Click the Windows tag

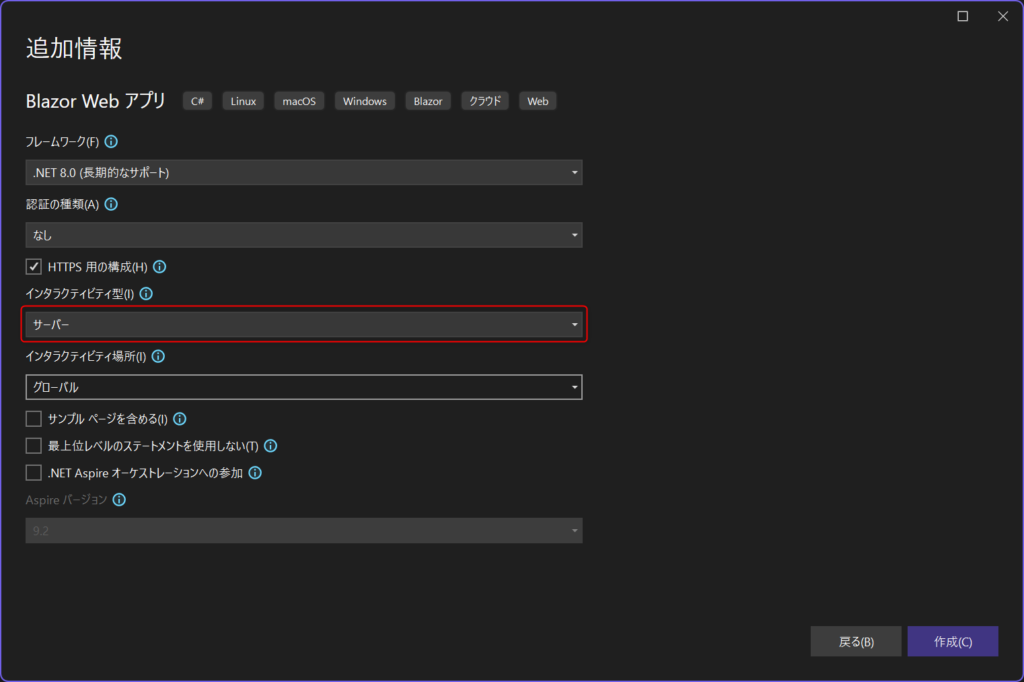click(x=364, y=101)
